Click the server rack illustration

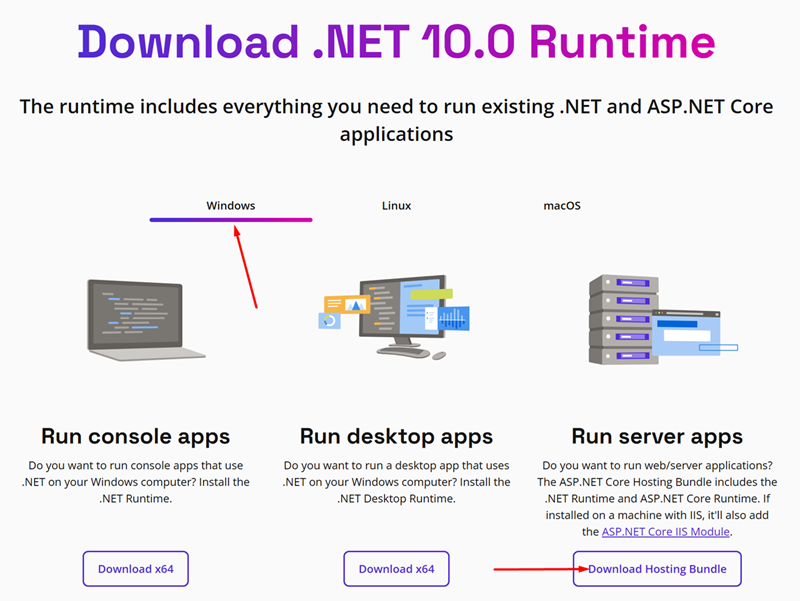(663, 320)
